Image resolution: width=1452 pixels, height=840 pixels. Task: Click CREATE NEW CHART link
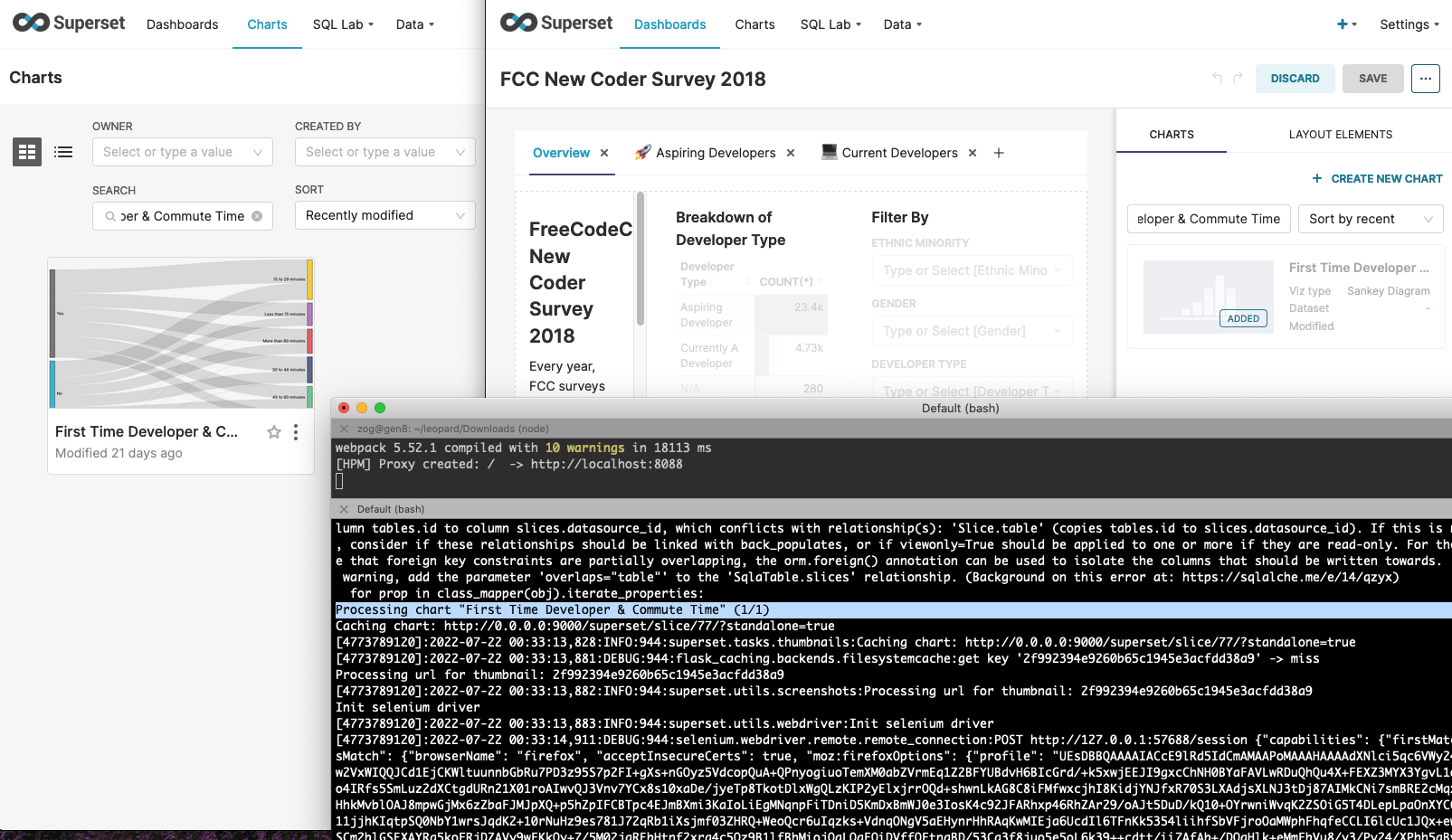1378,179
